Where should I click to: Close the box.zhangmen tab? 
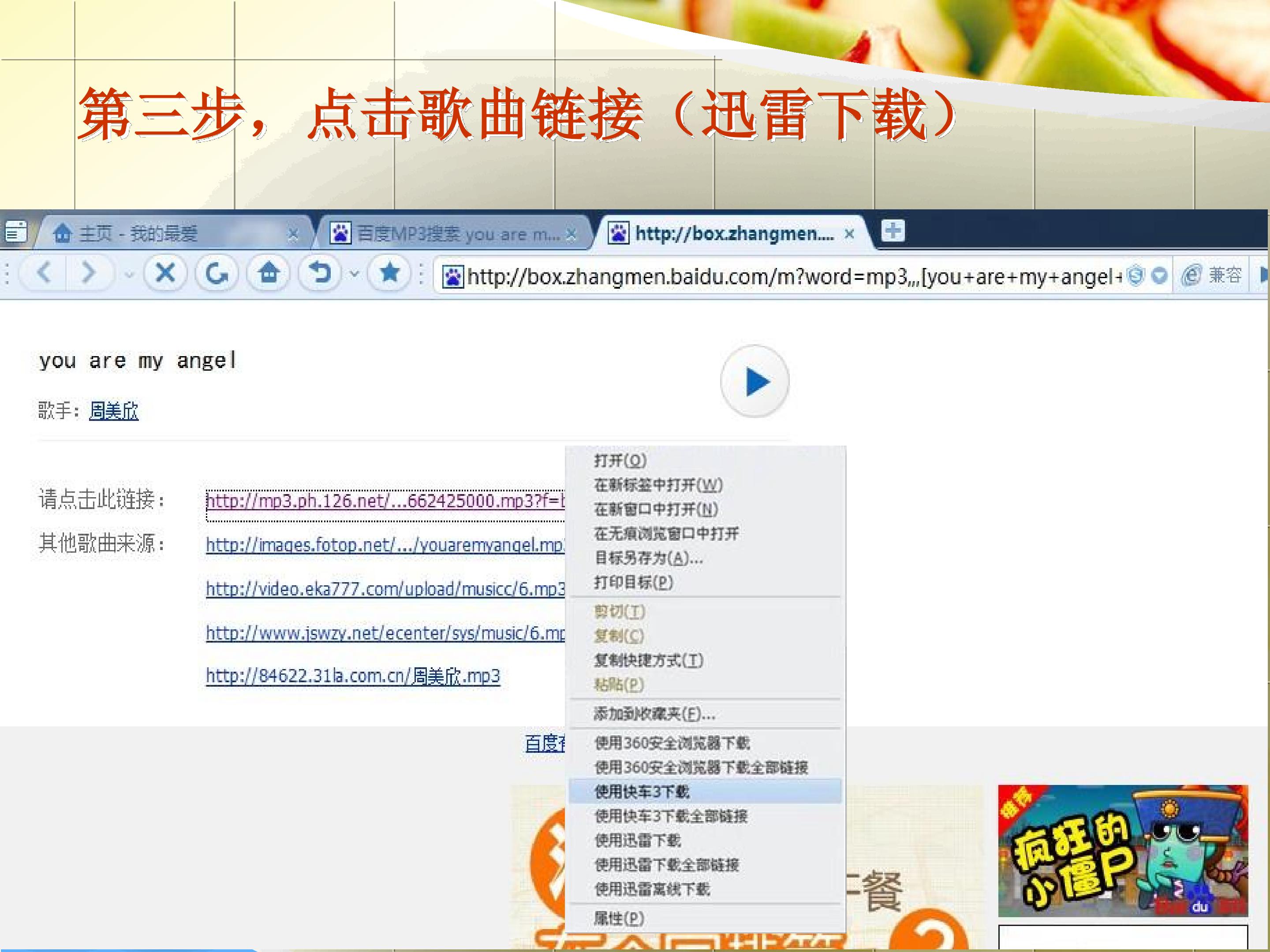point(850,234)
